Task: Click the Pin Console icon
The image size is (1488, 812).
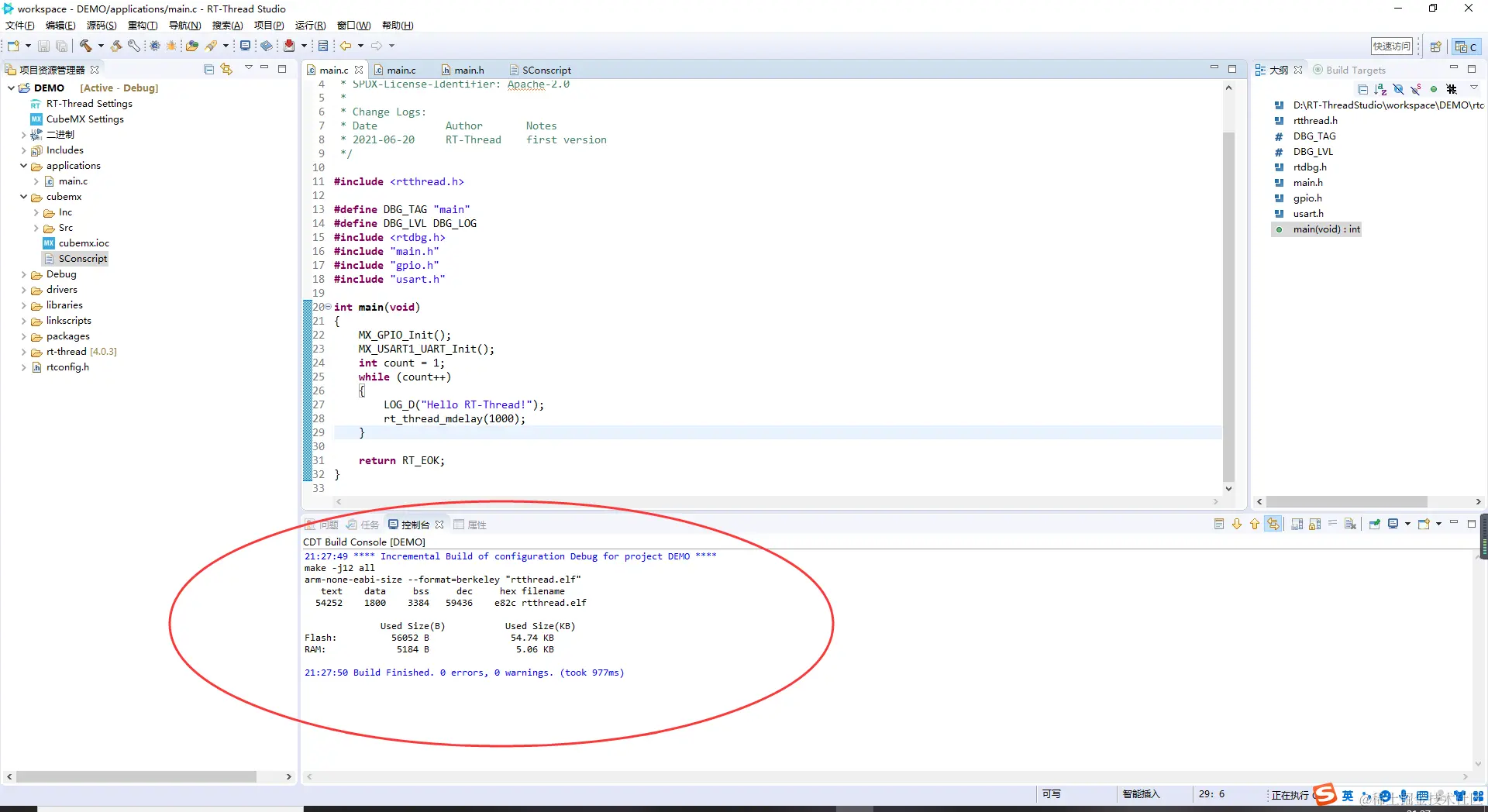Action: pos(1374,525)
